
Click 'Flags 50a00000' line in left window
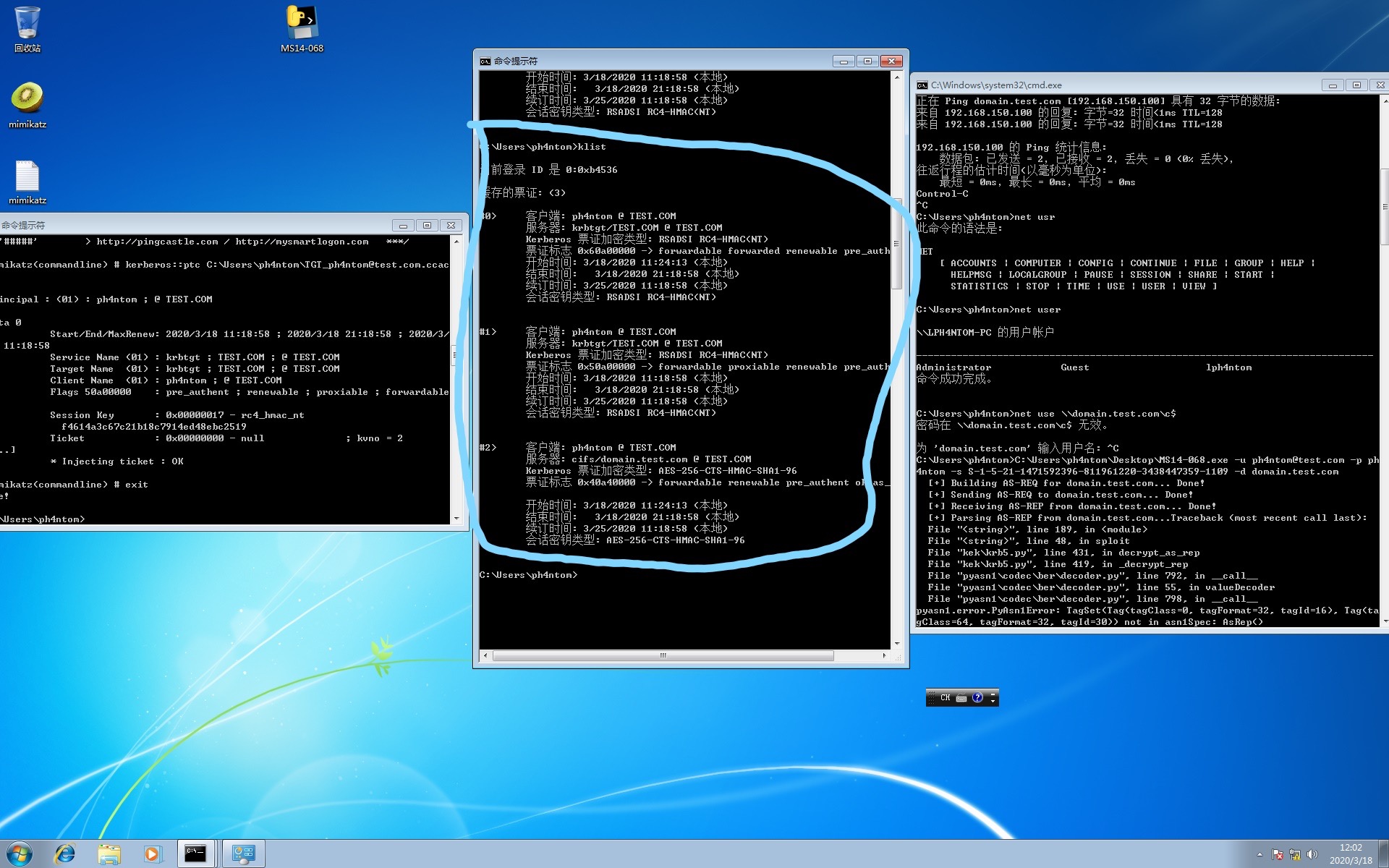[x=250, y=392]
